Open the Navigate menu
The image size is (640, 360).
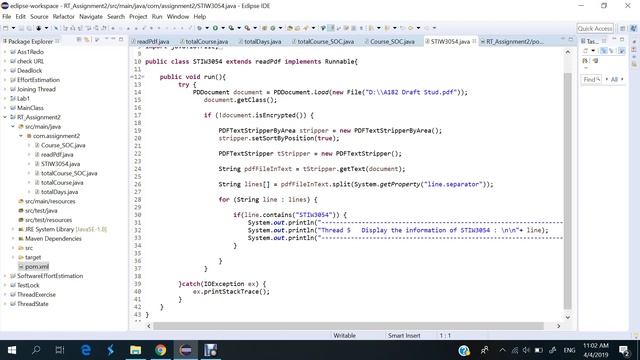pos(91,17)
